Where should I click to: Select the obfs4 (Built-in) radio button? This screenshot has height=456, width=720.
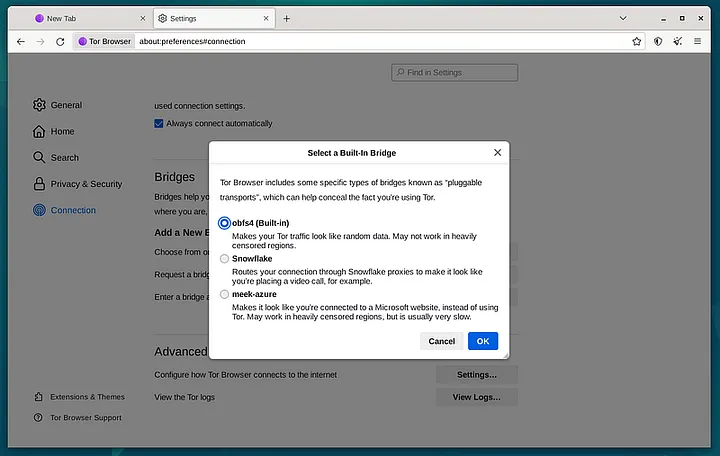[x=224, y=223]
